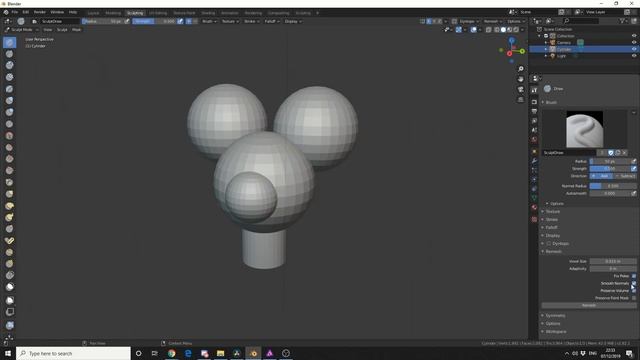Switch viewport shading to wireframe
640x360 pixels.
pyautogui.click(x=497, y=30)
